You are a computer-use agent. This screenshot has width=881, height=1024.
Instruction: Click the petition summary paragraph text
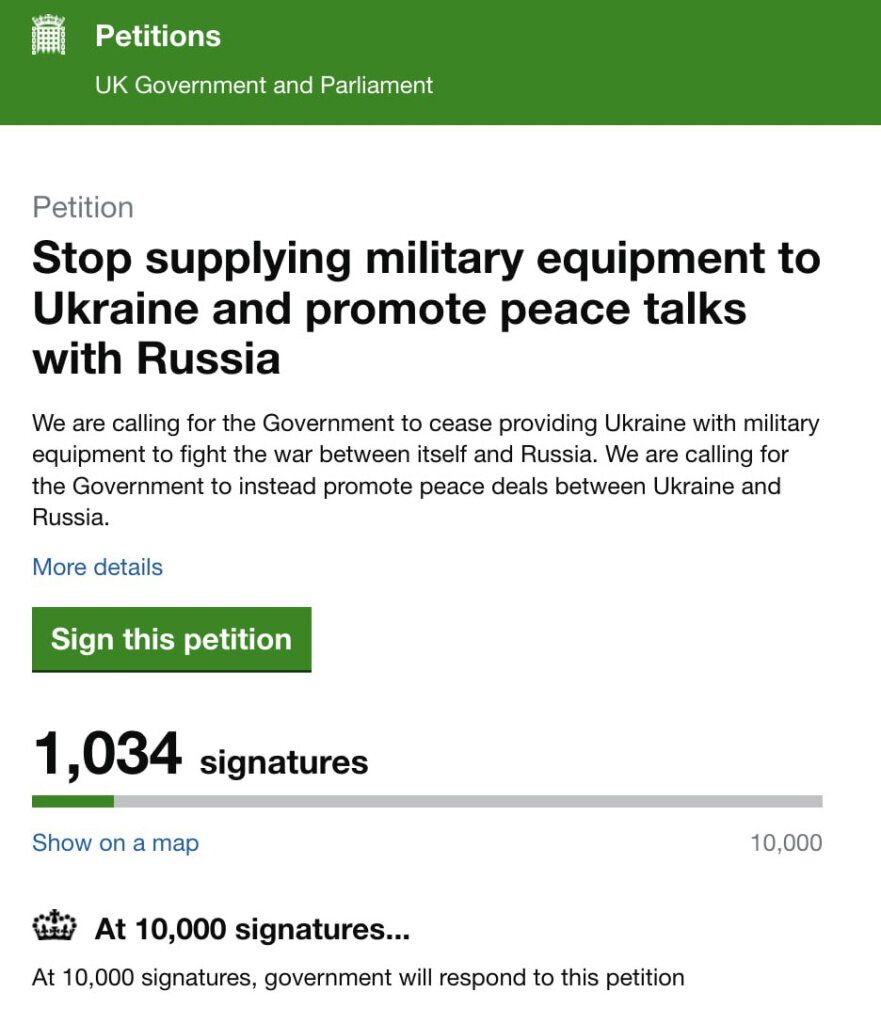point(425,470)
